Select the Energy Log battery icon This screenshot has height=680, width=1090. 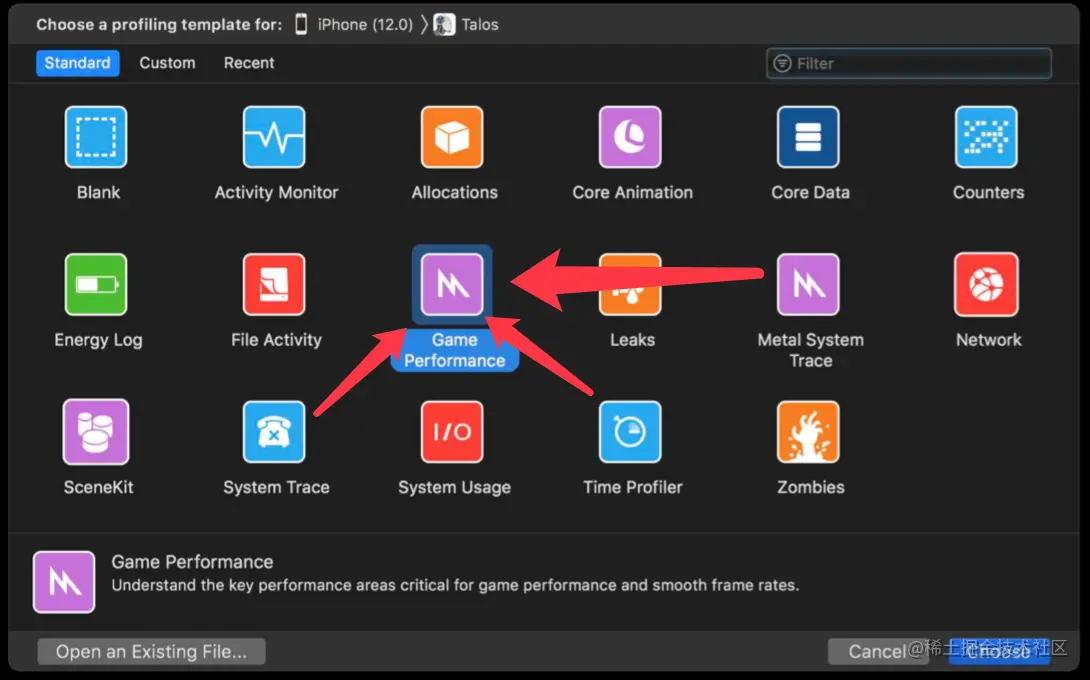[x=96, y=284]
